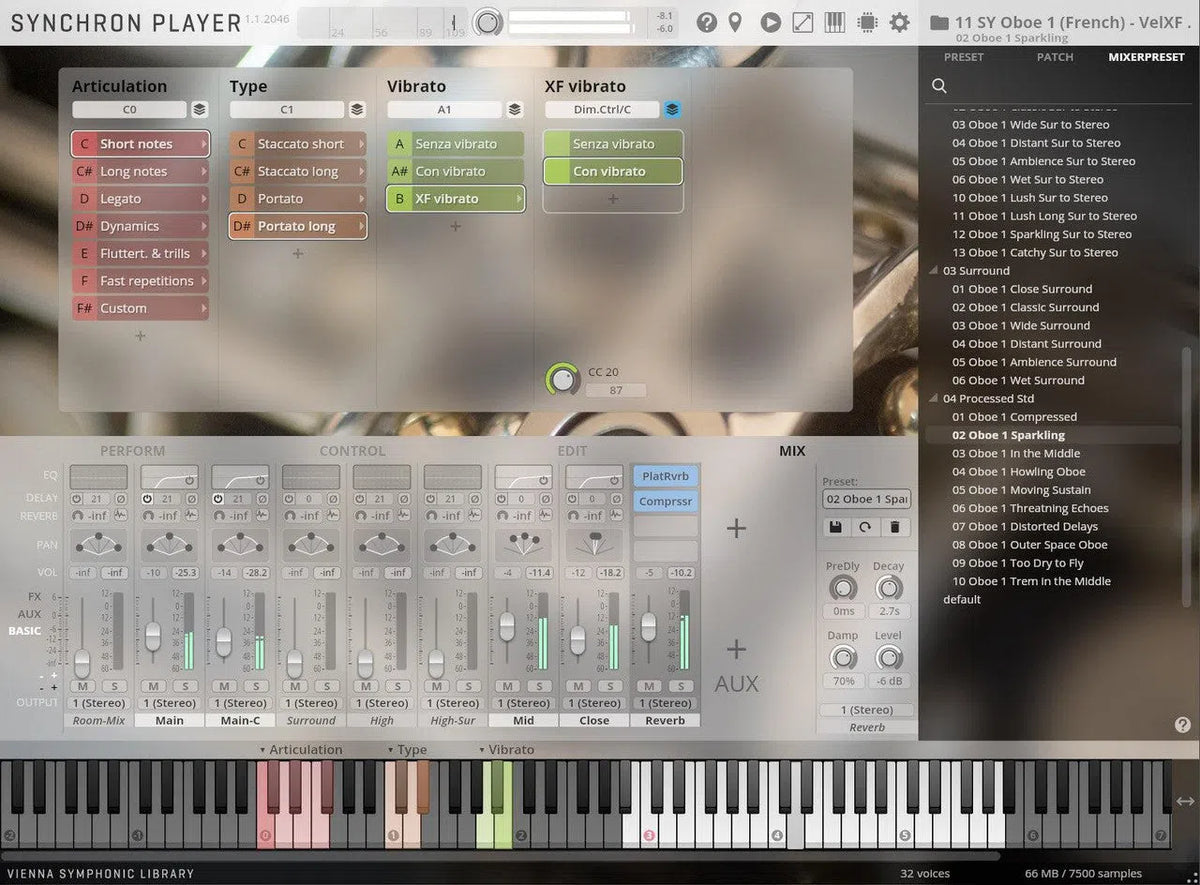1200x885 pixels.
Task: Click the piano keyboard icon in the toolbar
Action: tap(835, 21)
